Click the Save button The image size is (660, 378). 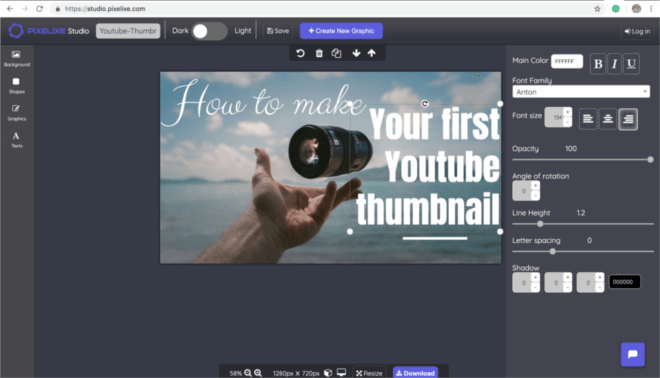(x=278, y=31)
